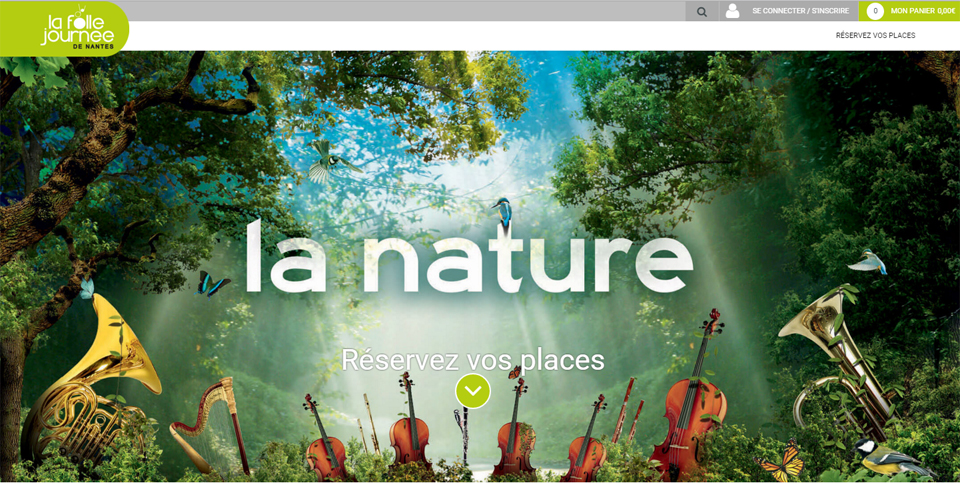Click the cart item count circle
Image resolution: width=960 pixels, height=483 pixels.
coord(876,11)
